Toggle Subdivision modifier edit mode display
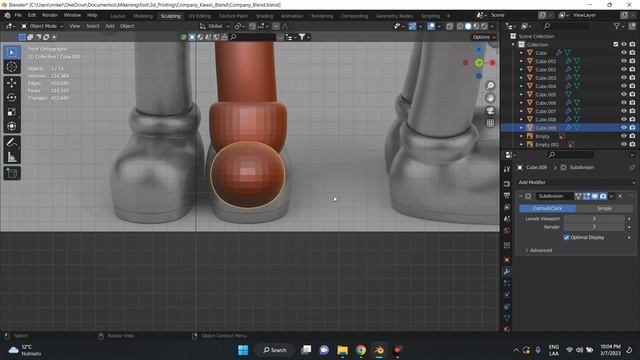Screen dimensions: 640x360 point(587,196)
